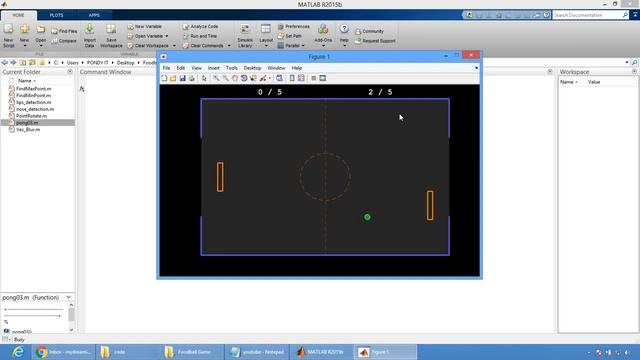Select the Zoom In tool
Viewport: 640px width, 360px height.
[x=216, y=78]
